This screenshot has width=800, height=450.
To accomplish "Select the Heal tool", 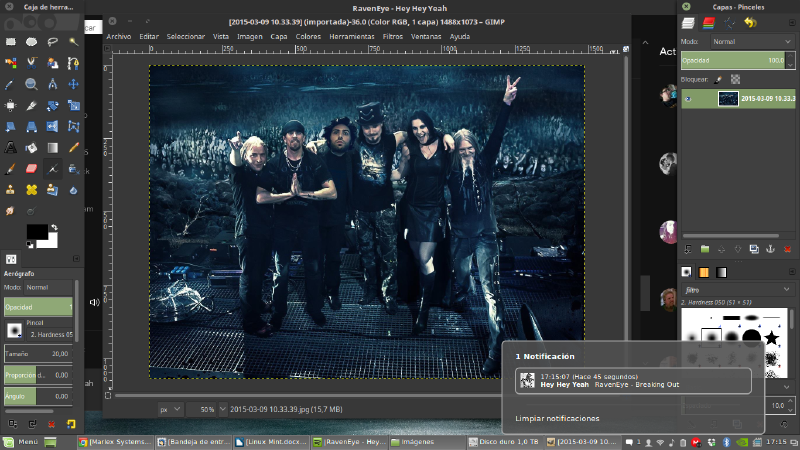I will coord(32,190).
